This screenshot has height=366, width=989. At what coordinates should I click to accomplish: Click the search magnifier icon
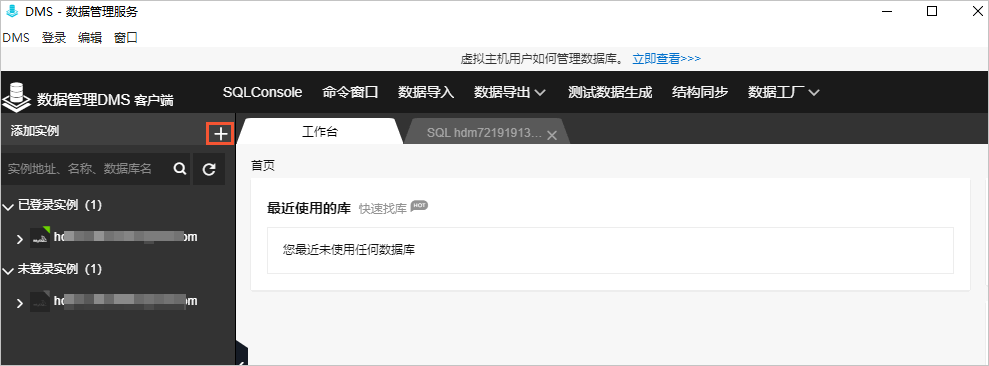(180, 168)
